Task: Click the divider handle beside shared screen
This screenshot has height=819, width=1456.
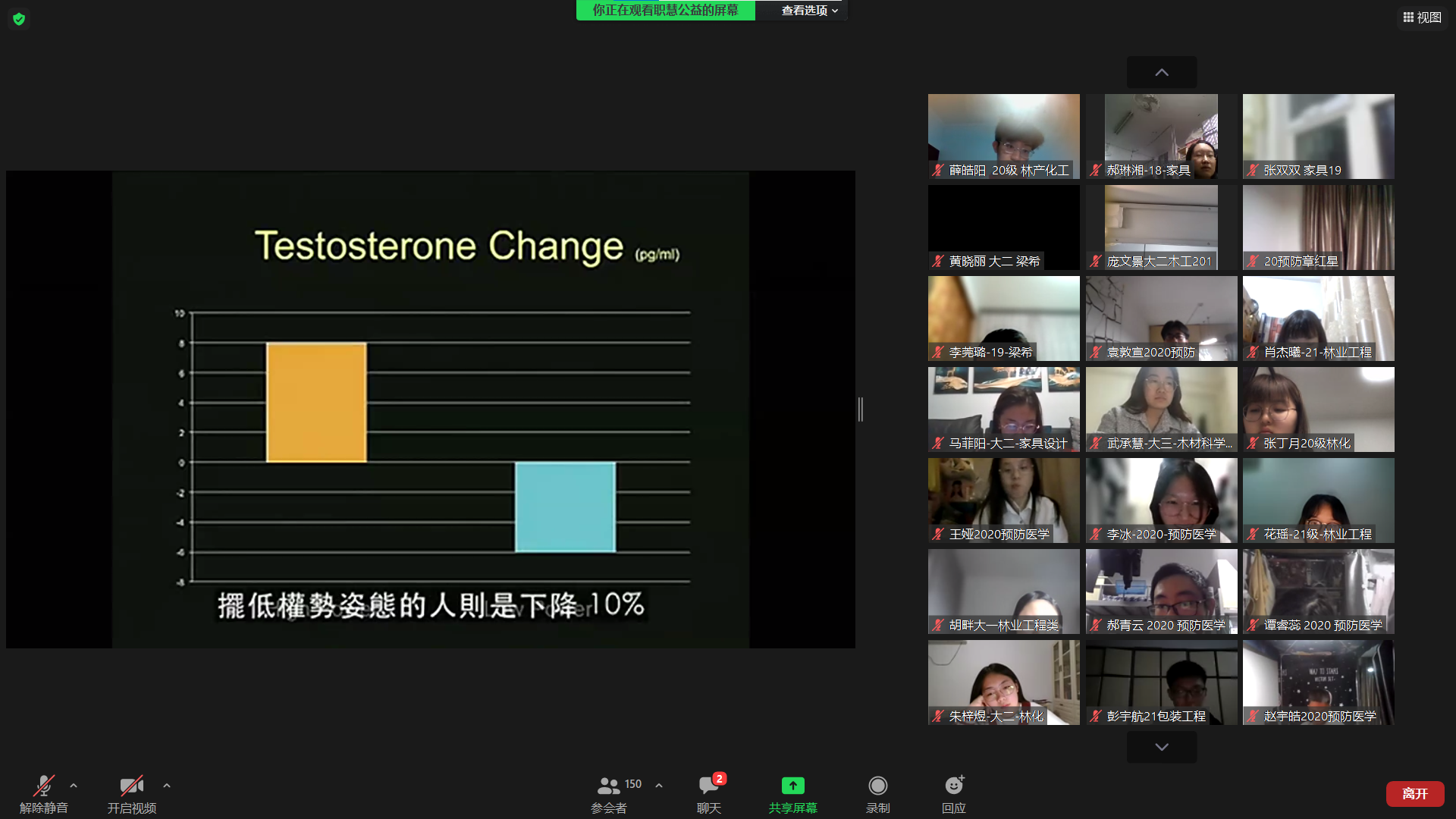Action: (x=861, y=409)
